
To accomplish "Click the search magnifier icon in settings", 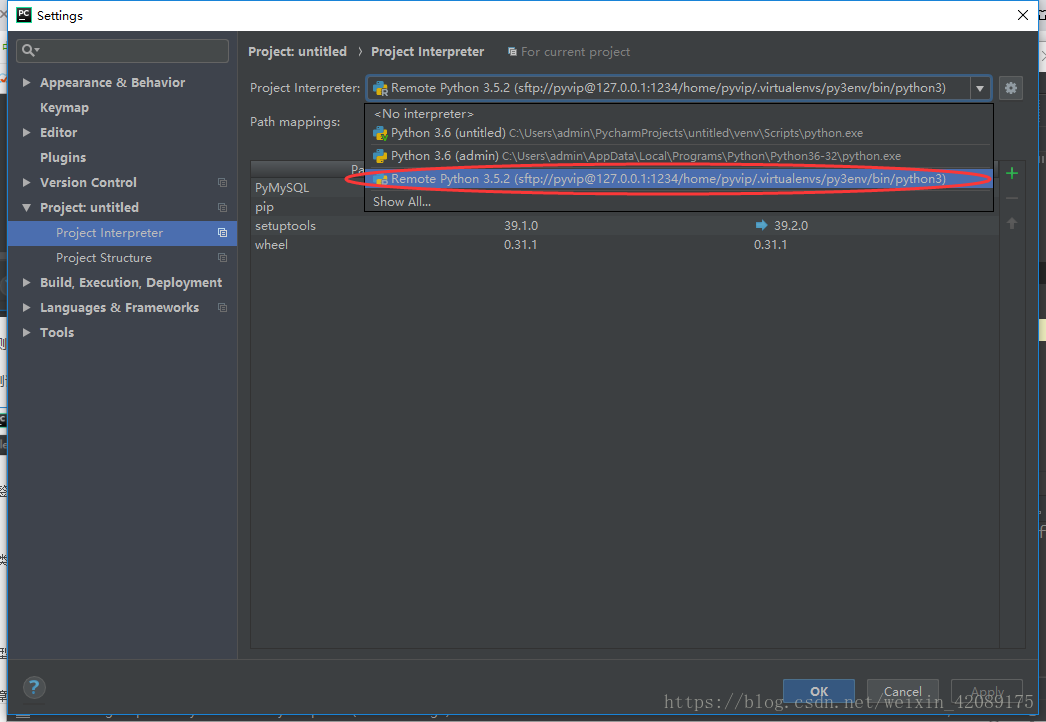I will [30, 50].
